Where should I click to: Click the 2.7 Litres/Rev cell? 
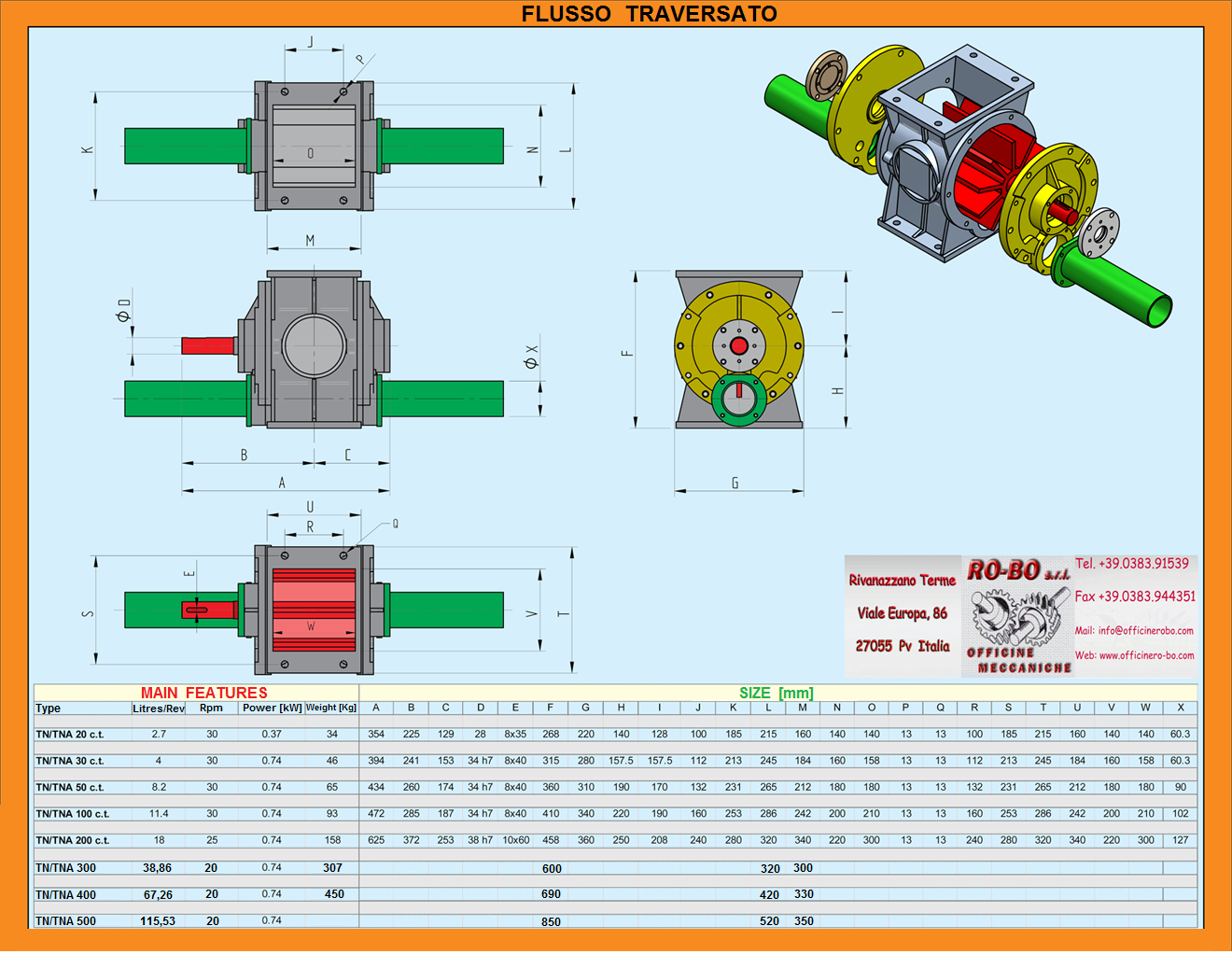(x=159, y=735)
